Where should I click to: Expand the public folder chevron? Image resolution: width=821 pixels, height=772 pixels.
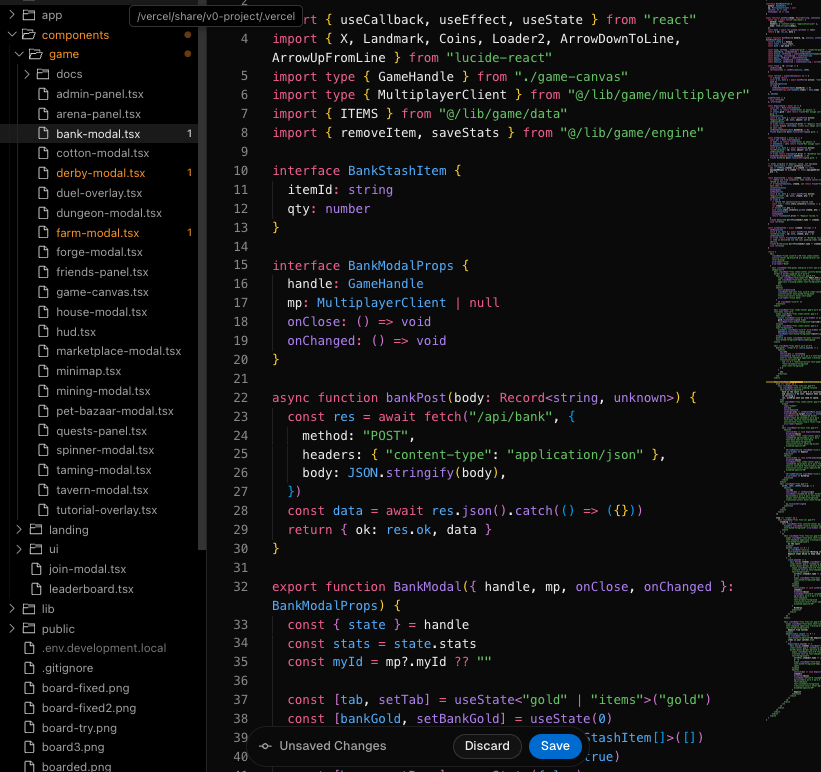pyautogui.click(x=12, y=628)
